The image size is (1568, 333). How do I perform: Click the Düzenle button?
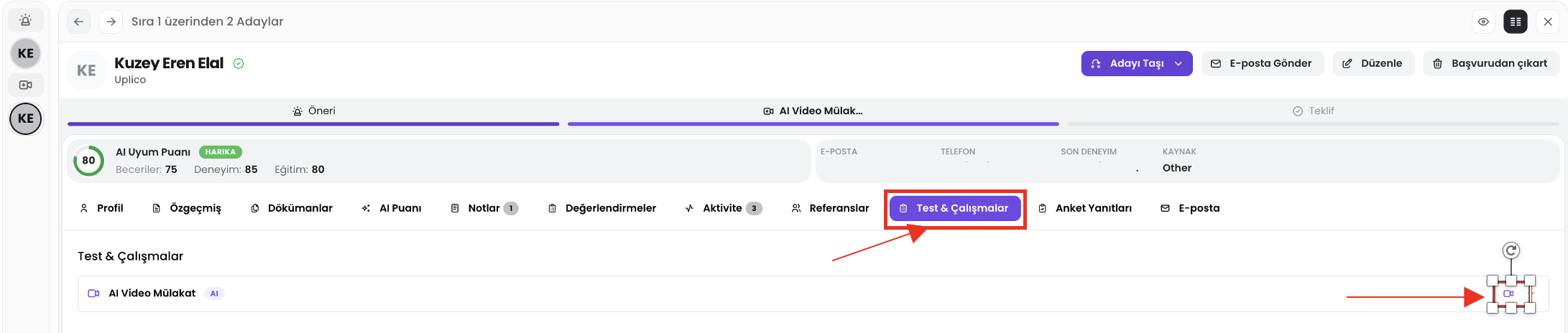click(1373, 63)
